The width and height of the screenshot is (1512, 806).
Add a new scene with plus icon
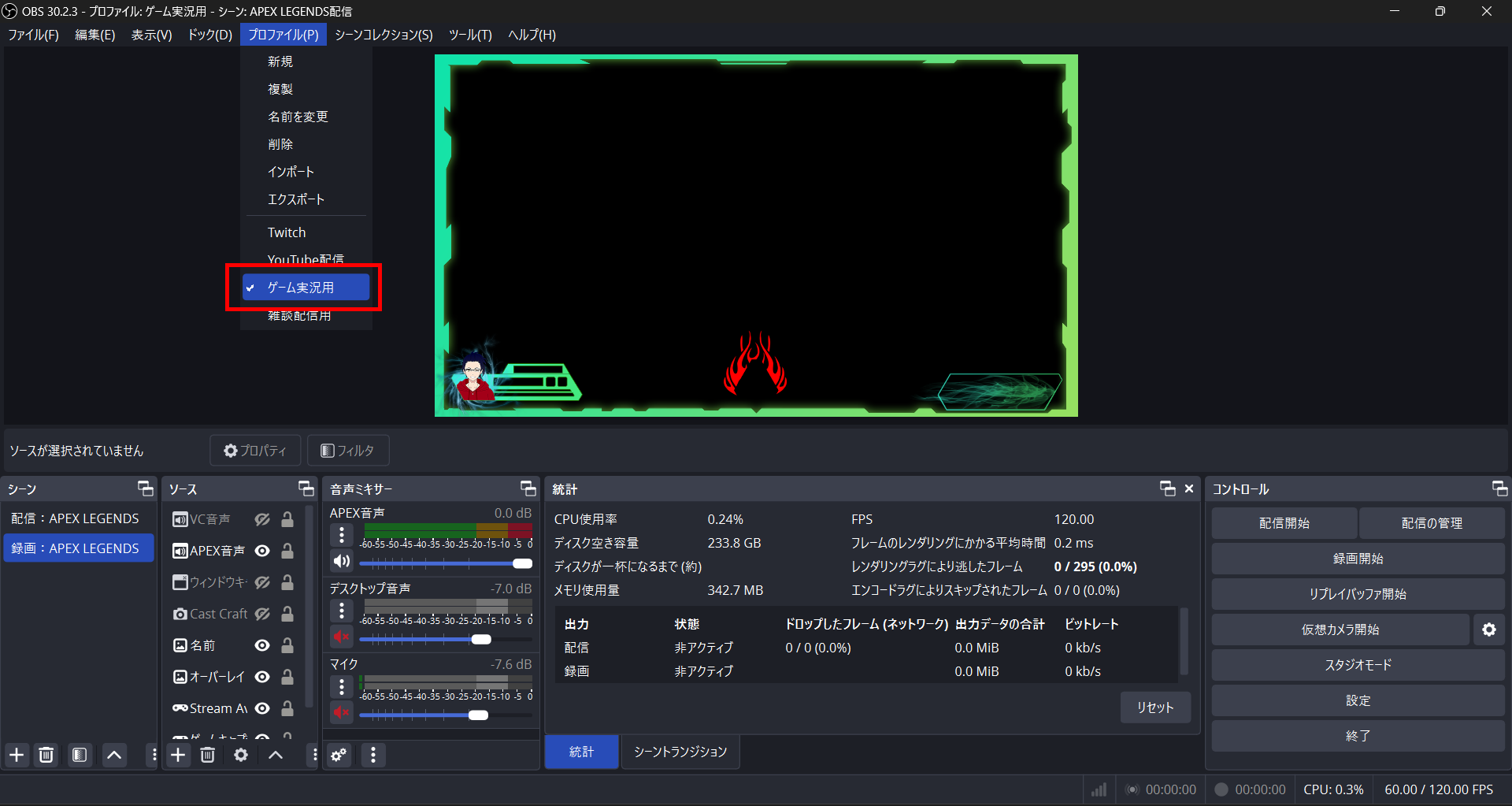click(x=17, y=755)
